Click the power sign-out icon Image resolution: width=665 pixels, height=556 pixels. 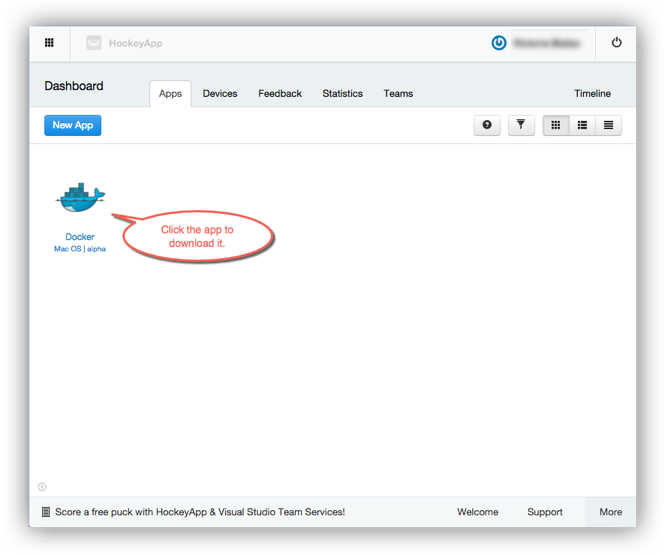616,43
